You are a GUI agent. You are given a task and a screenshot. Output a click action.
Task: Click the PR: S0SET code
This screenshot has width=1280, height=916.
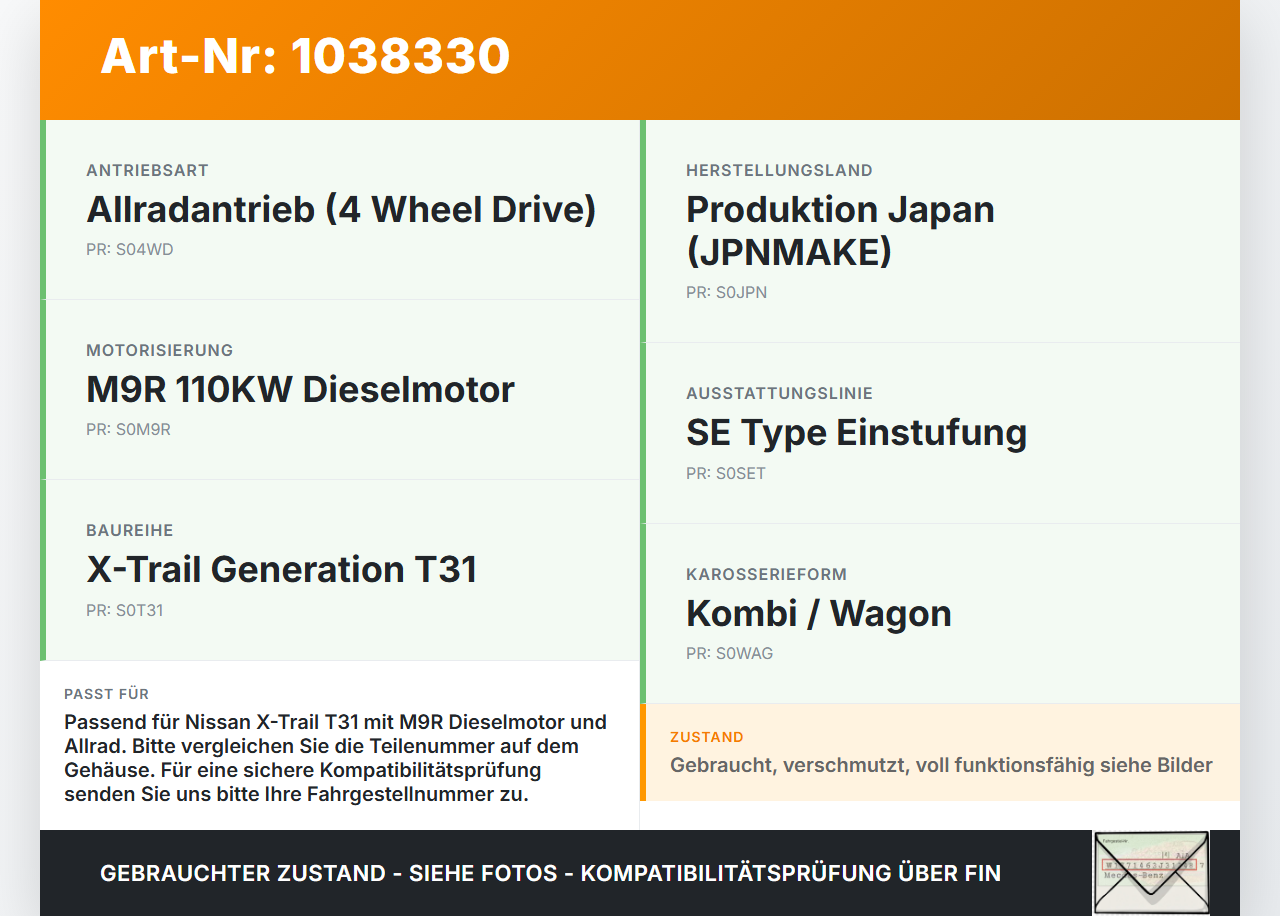pyautogui.click(x=726, y=473)
